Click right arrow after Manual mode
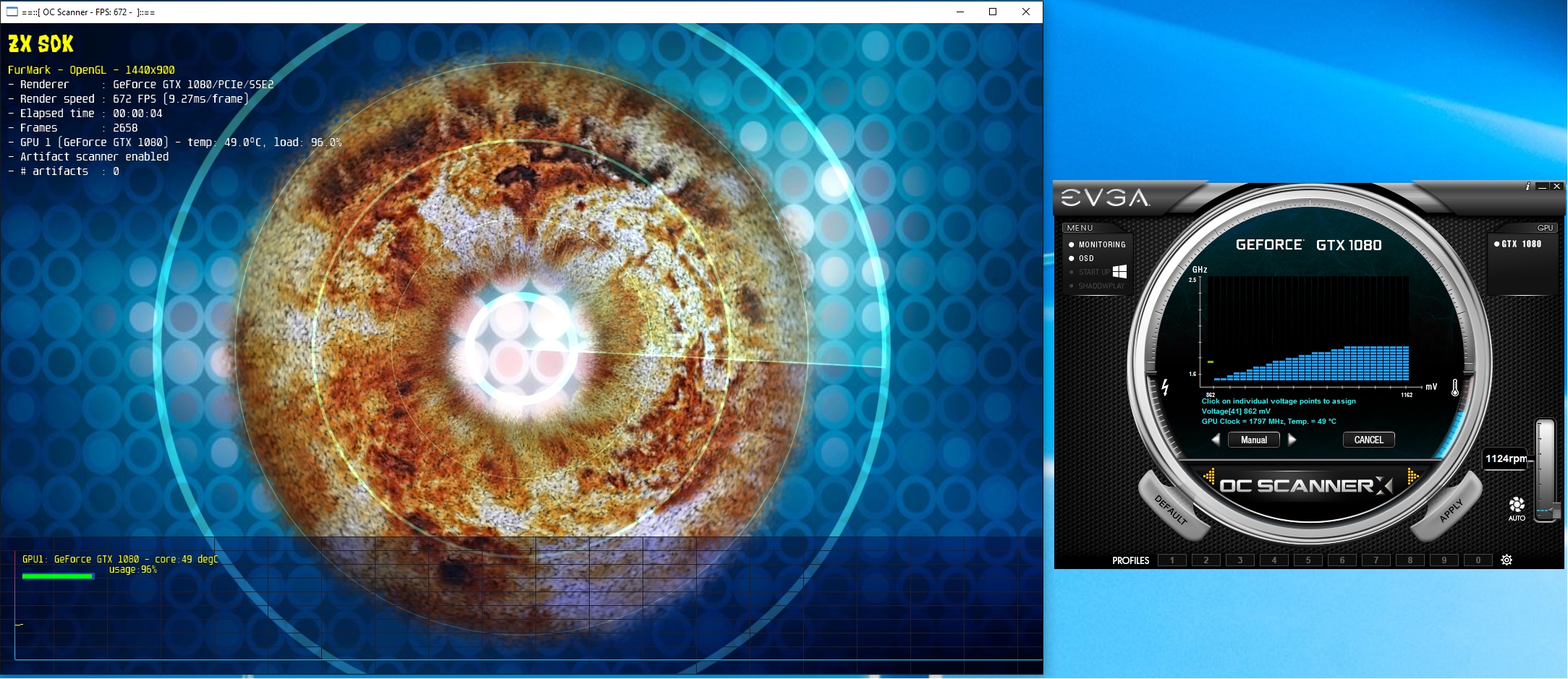1568x679 pixels. coord(1292,440)
